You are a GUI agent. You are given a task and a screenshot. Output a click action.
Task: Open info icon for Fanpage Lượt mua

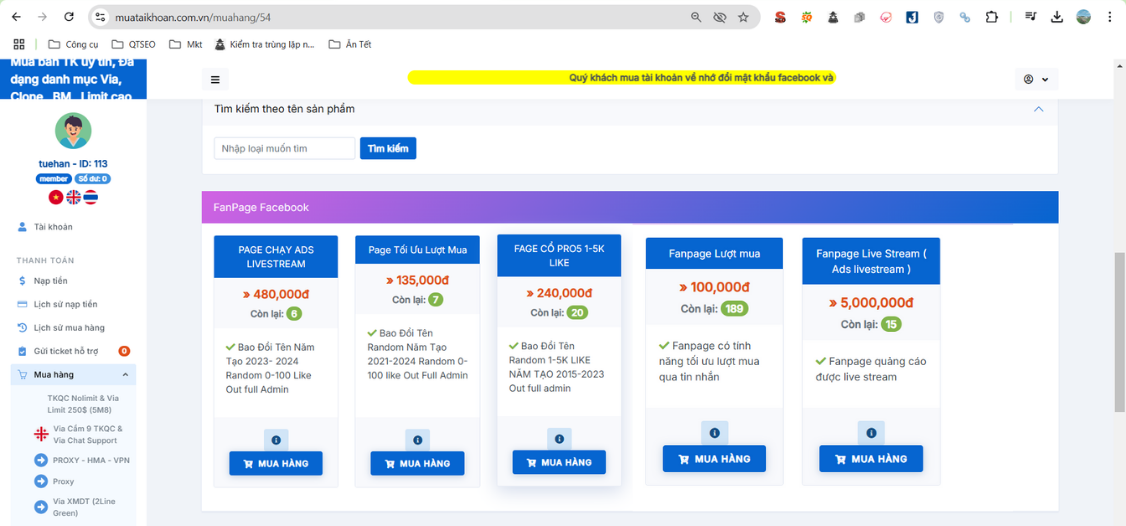714,433
